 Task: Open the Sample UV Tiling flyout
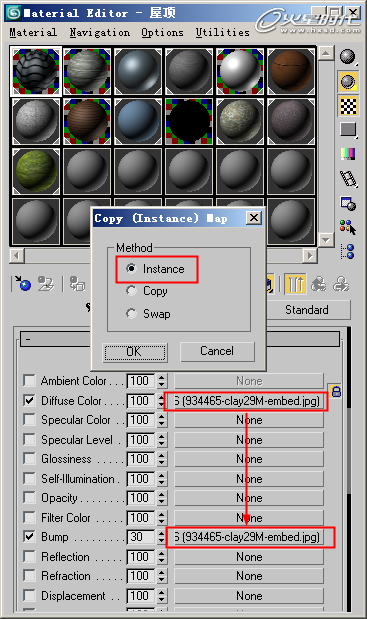click(x=348, y=130)
